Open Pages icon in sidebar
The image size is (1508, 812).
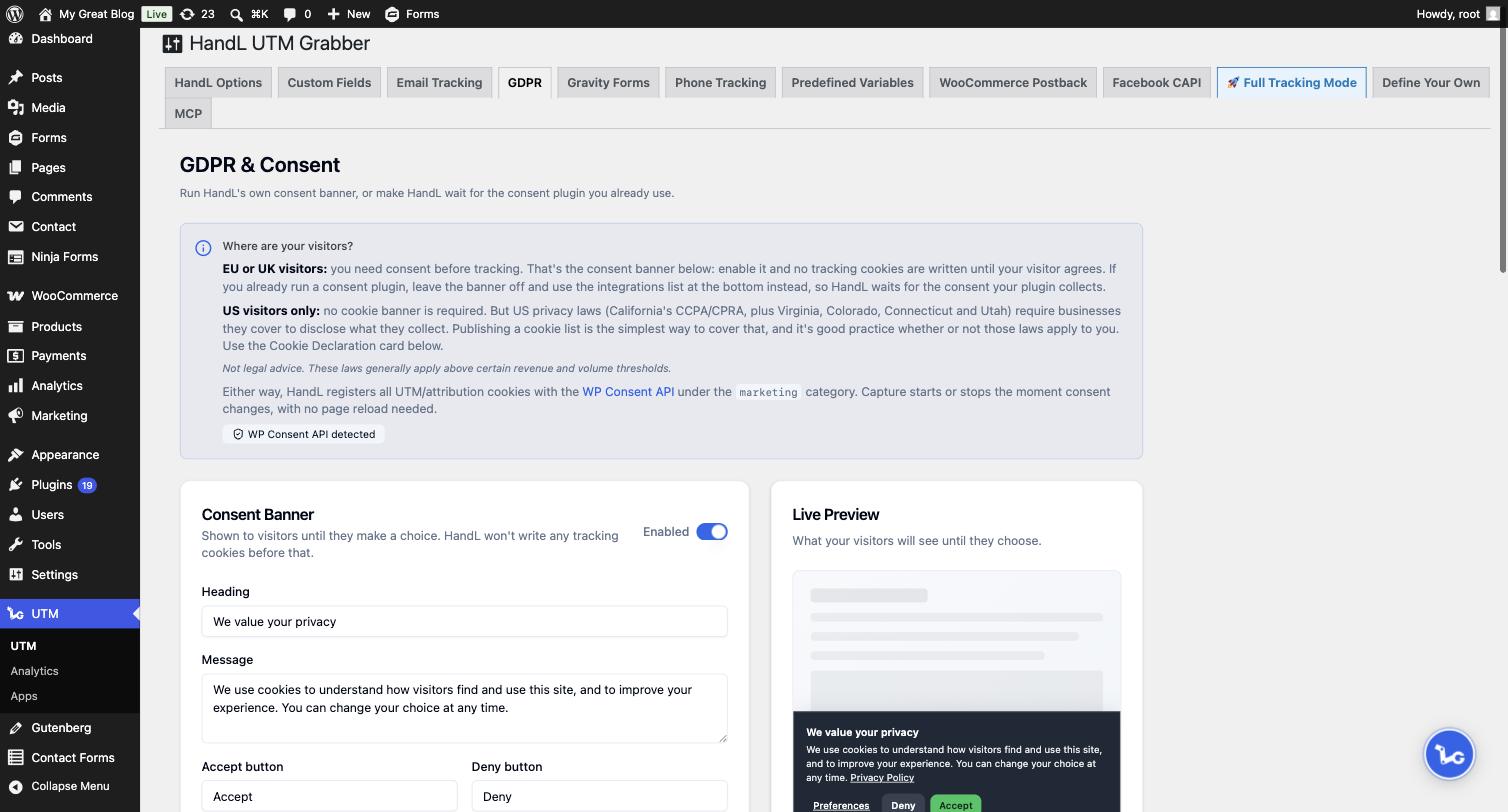pyautogui.click(x=15, y=168)
